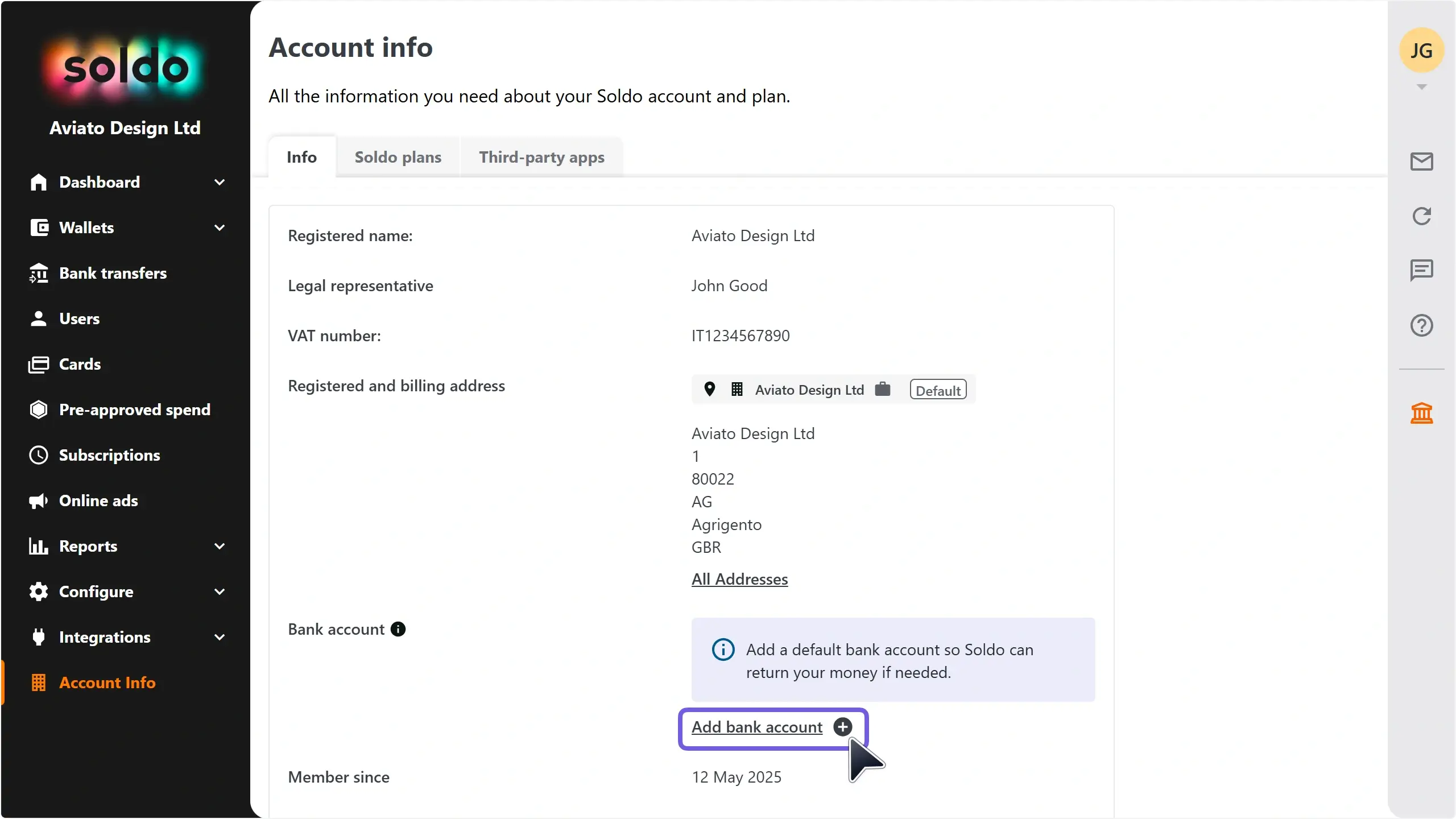Image resolution: width=1456 pixels, height=819 pixels.
Task: Click the Account info page heading
Action: [351, 47]
